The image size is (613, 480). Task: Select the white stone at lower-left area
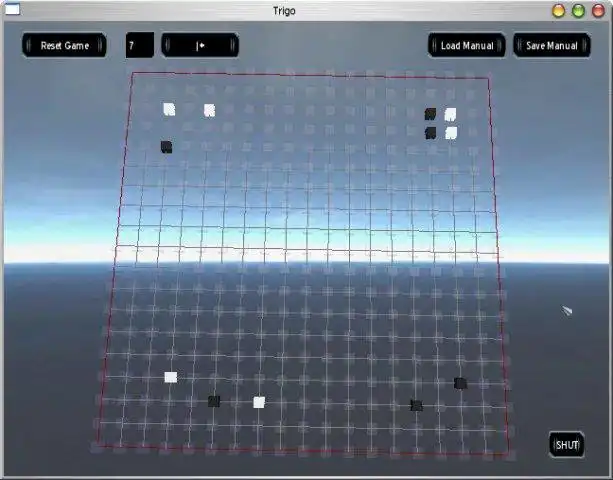click(171, 377)
